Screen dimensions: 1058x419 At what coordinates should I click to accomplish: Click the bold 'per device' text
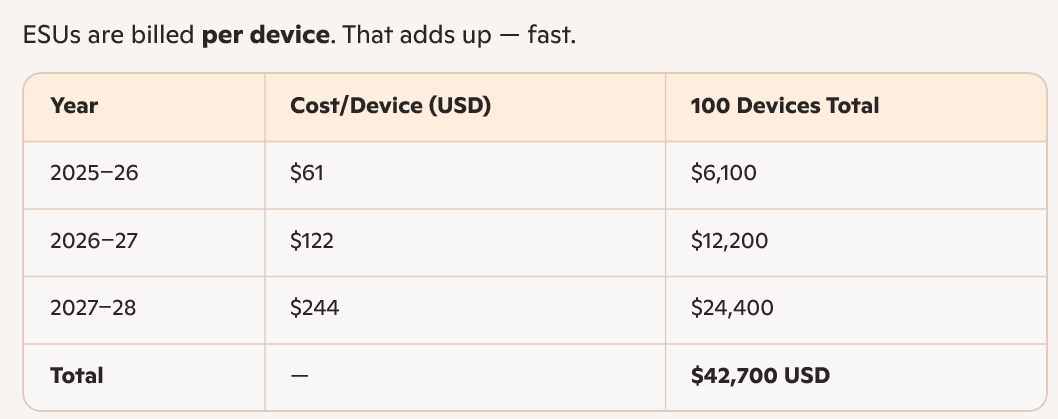tap(264, 35)
